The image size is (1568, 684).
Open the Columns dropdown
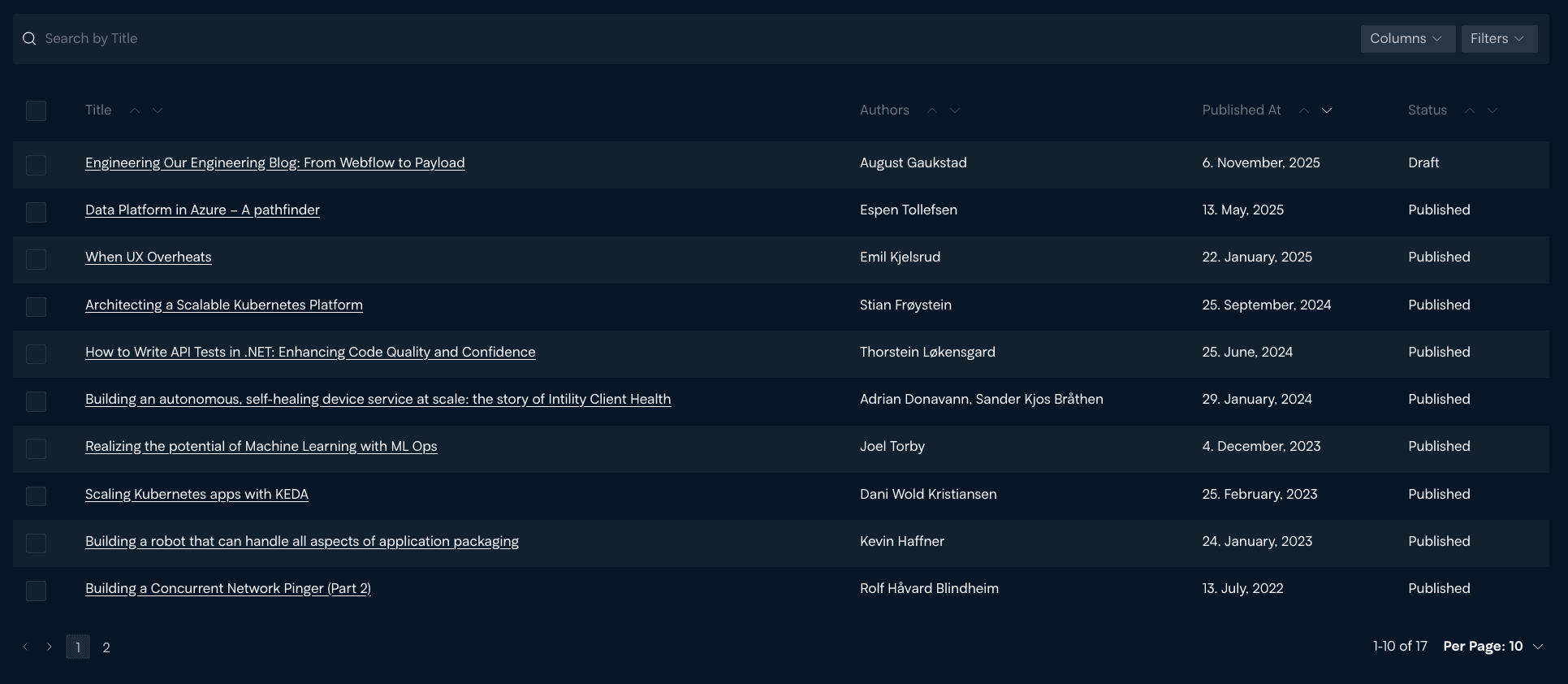click(1407, 38)
